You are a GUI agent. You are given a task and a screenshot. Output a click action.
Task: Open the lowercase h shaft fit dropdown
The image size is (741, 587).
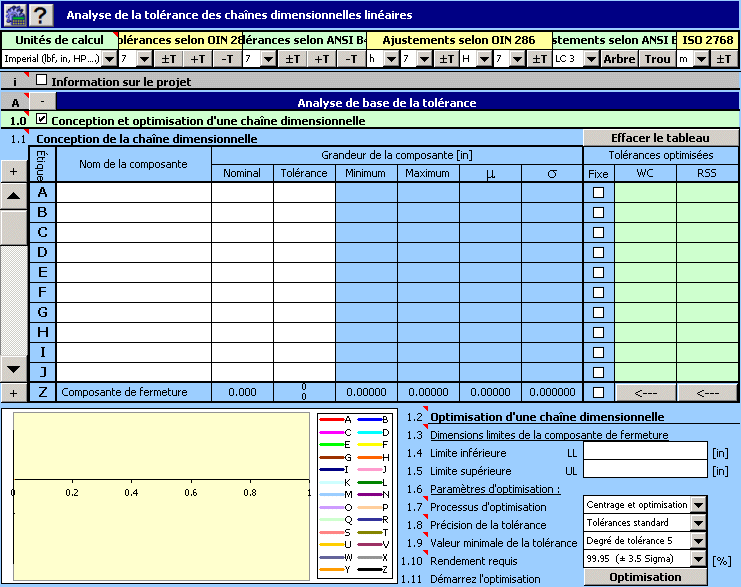tap(391, 59)
